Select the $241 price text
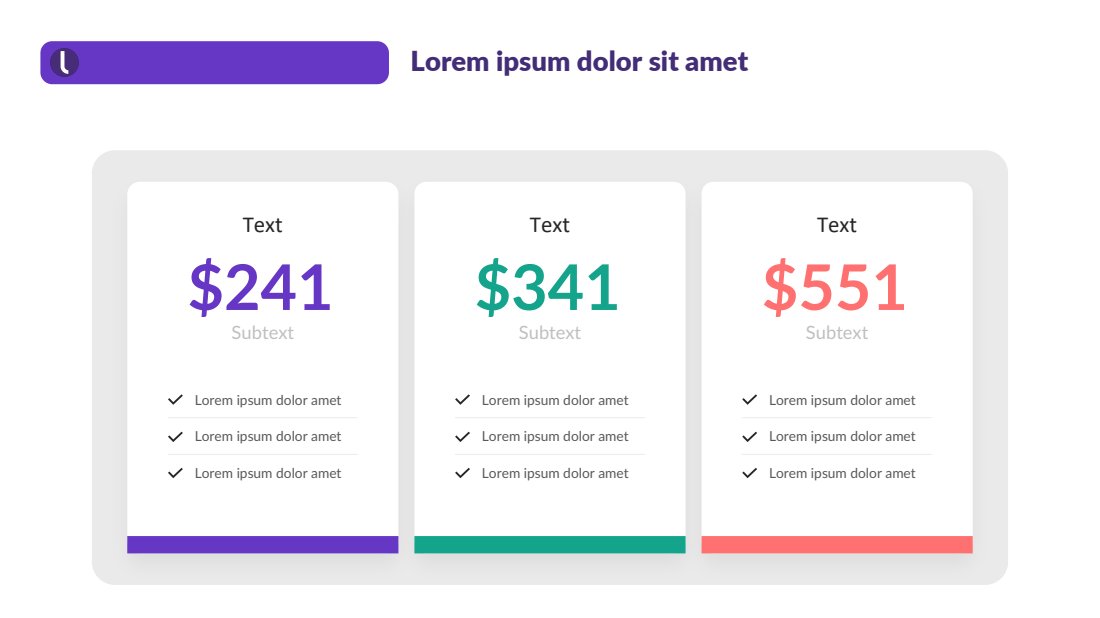This screenshot has width=1100, height=618. pos(260,286)
